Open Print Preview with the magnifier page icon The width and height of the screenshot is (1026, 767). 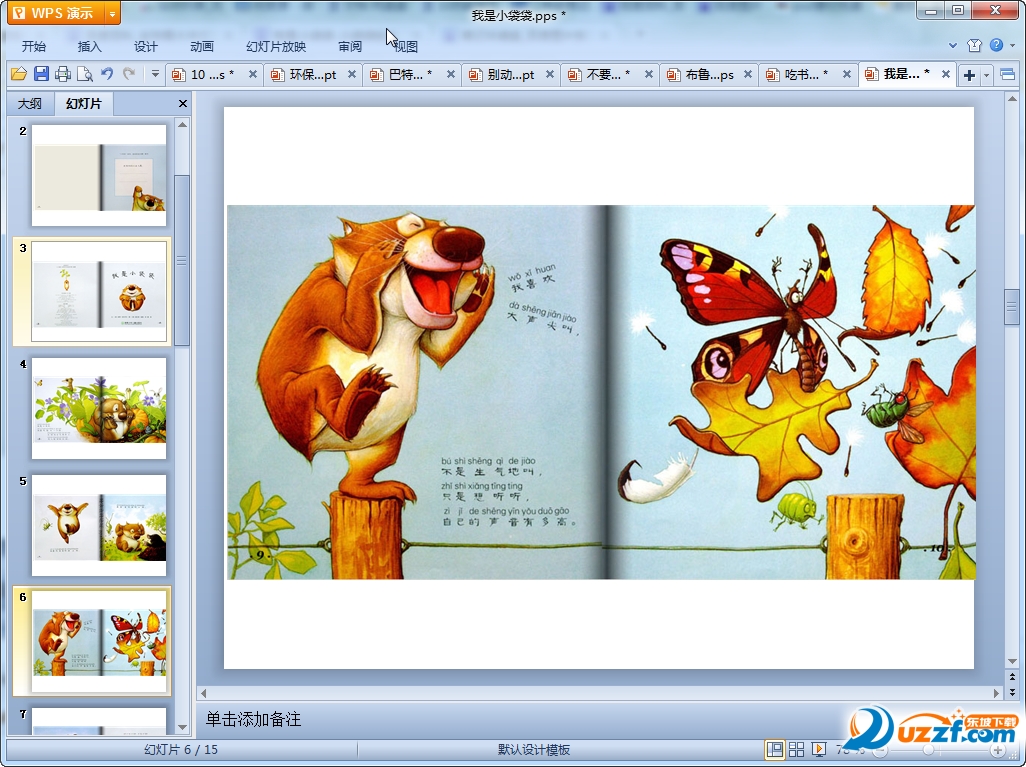pos(84,74)
